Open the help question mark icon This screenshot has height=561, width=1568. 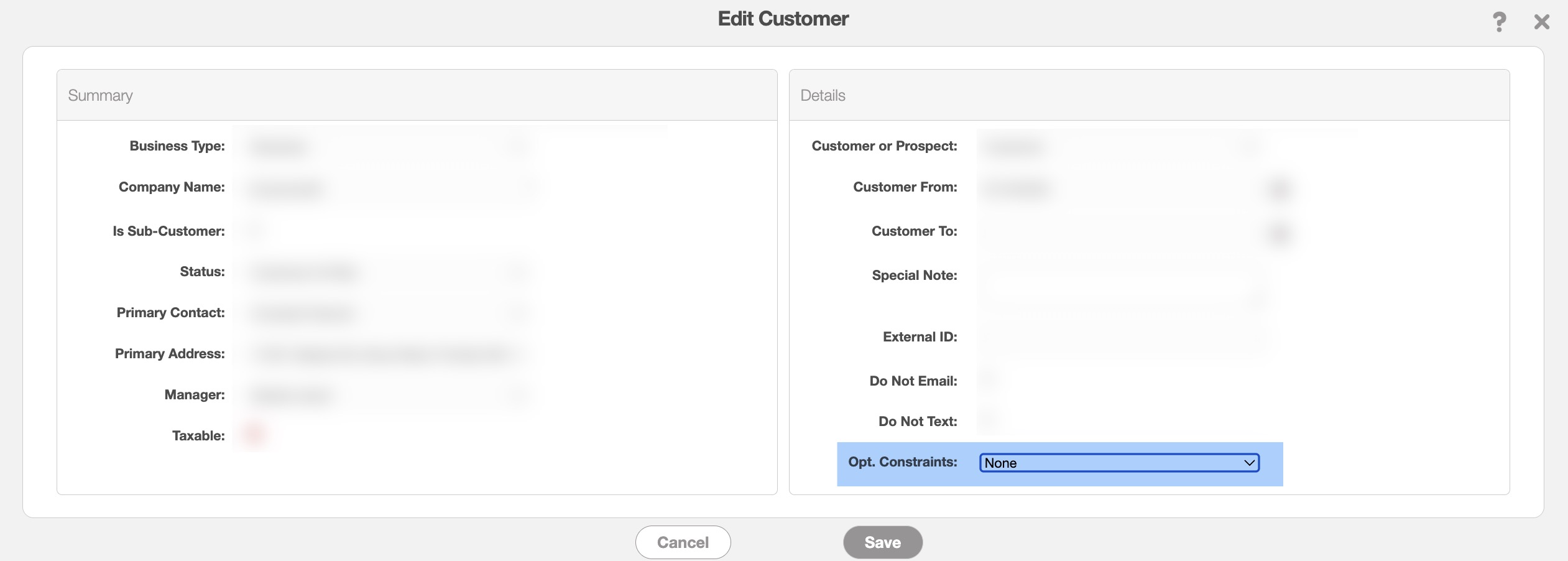pyautogui.click(x=1499, y=22)
